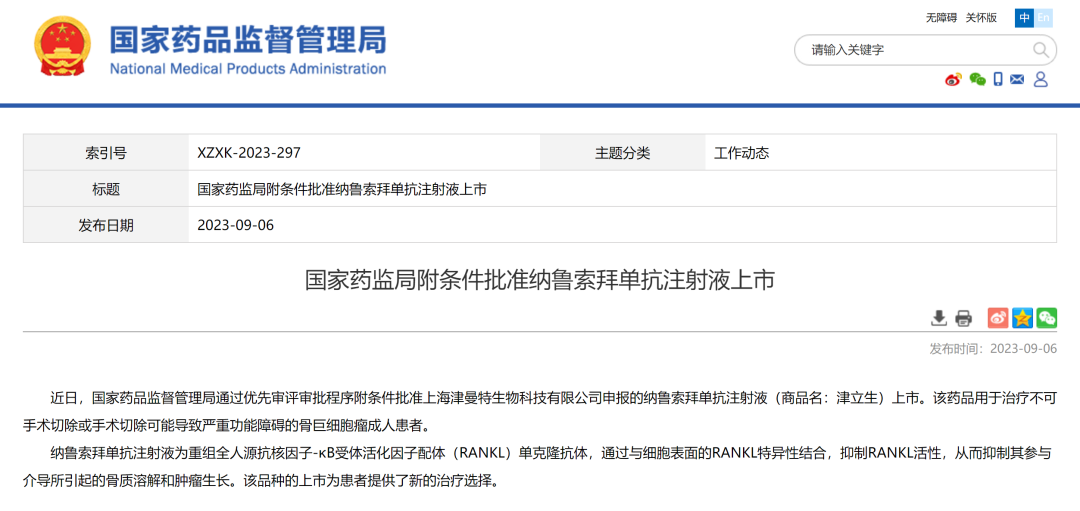Switch language to En (English)
The image size is (1080, 511).
point(1043,18)
